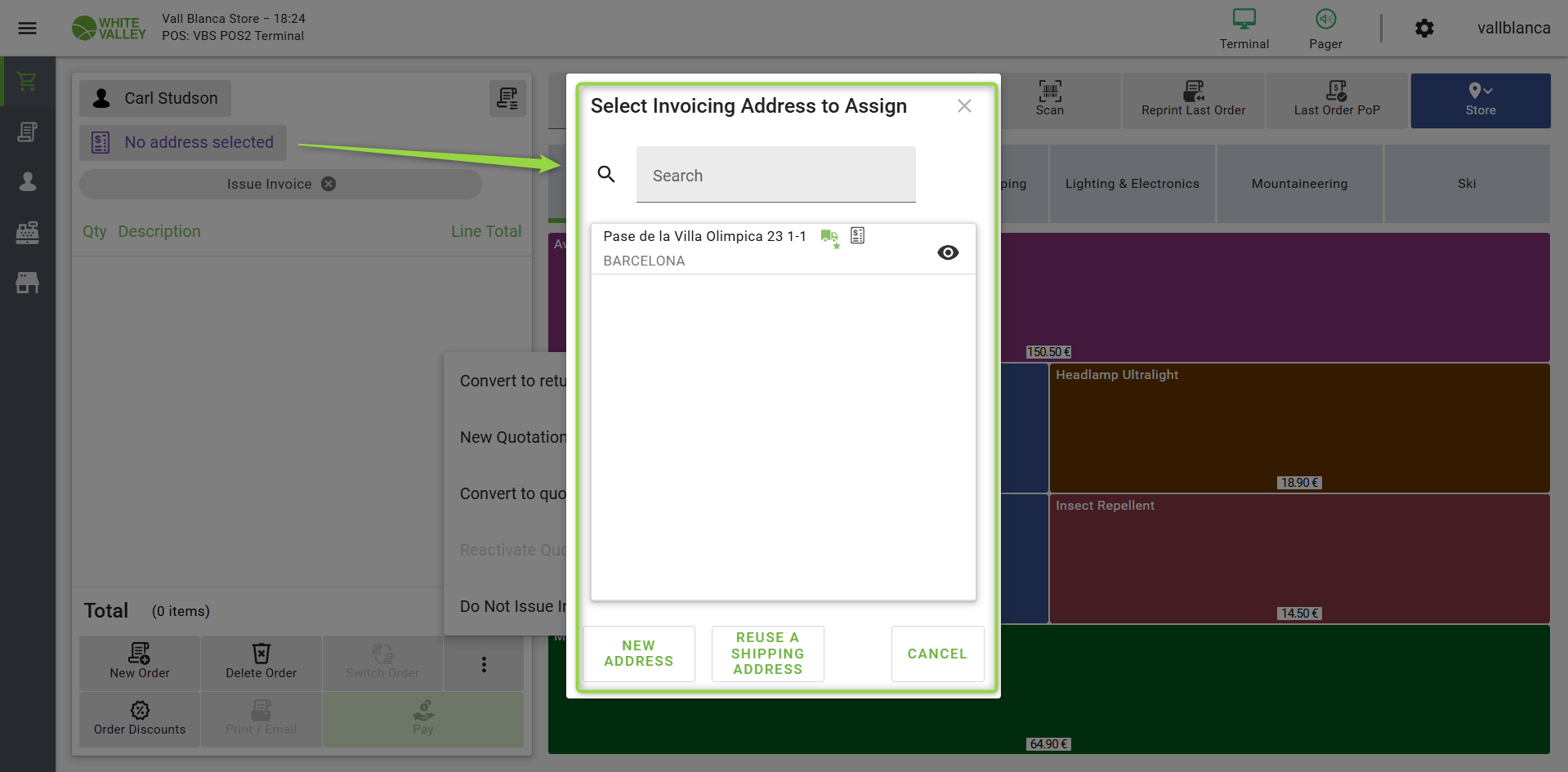Open the orders receipt sidebar icon

click(27, 132)
